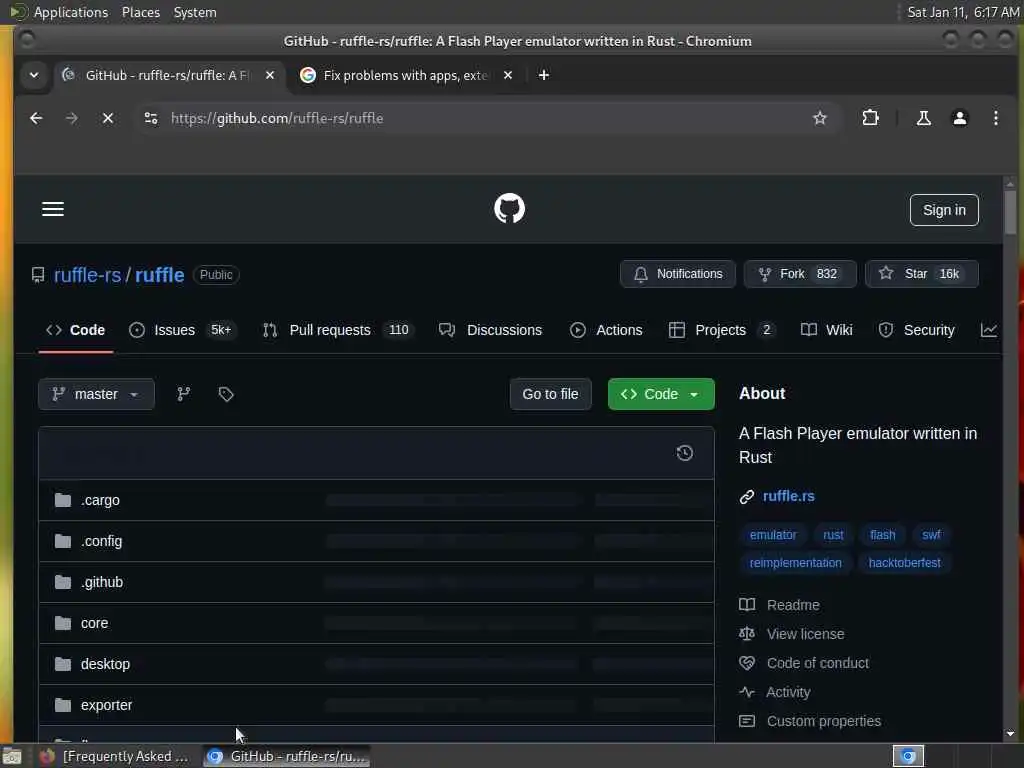Open the core folder

(94, 624)
